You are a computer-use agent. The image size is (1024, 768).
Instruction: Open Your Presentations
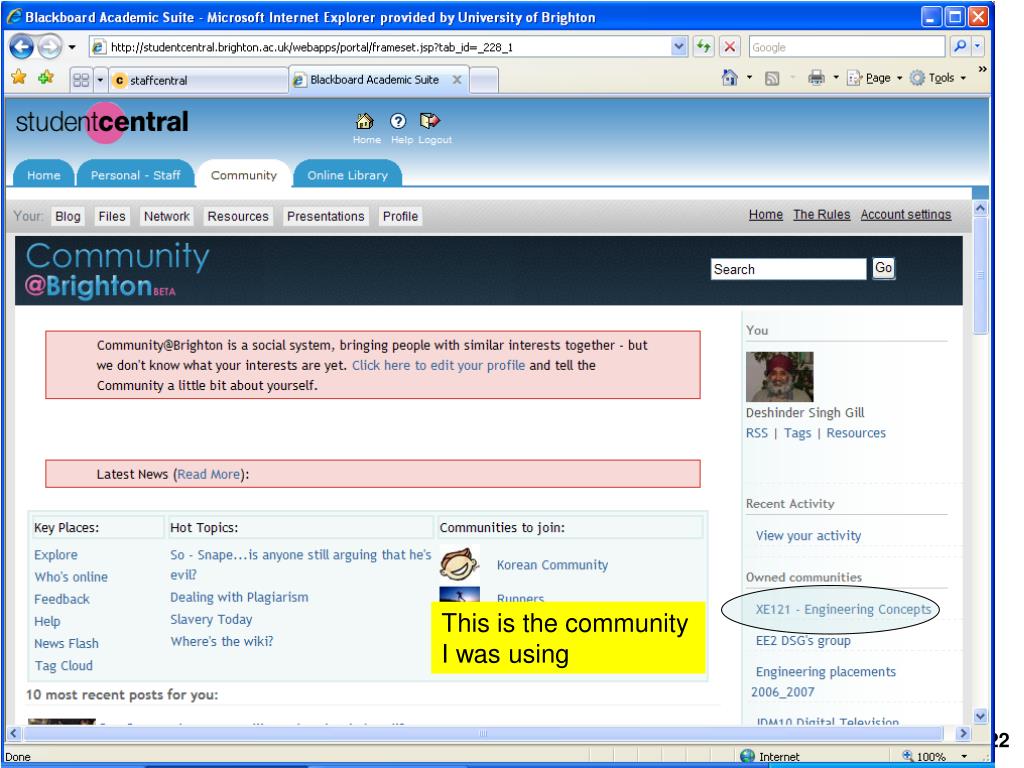tap(325, 216)
